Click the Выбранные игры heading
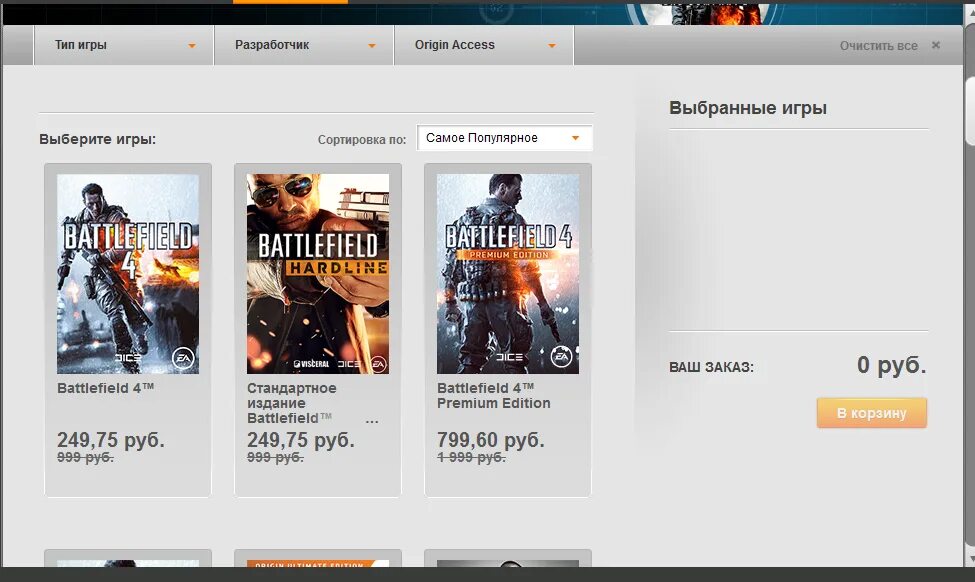Viewport: 975px width, 582px height. pos(748,108)
